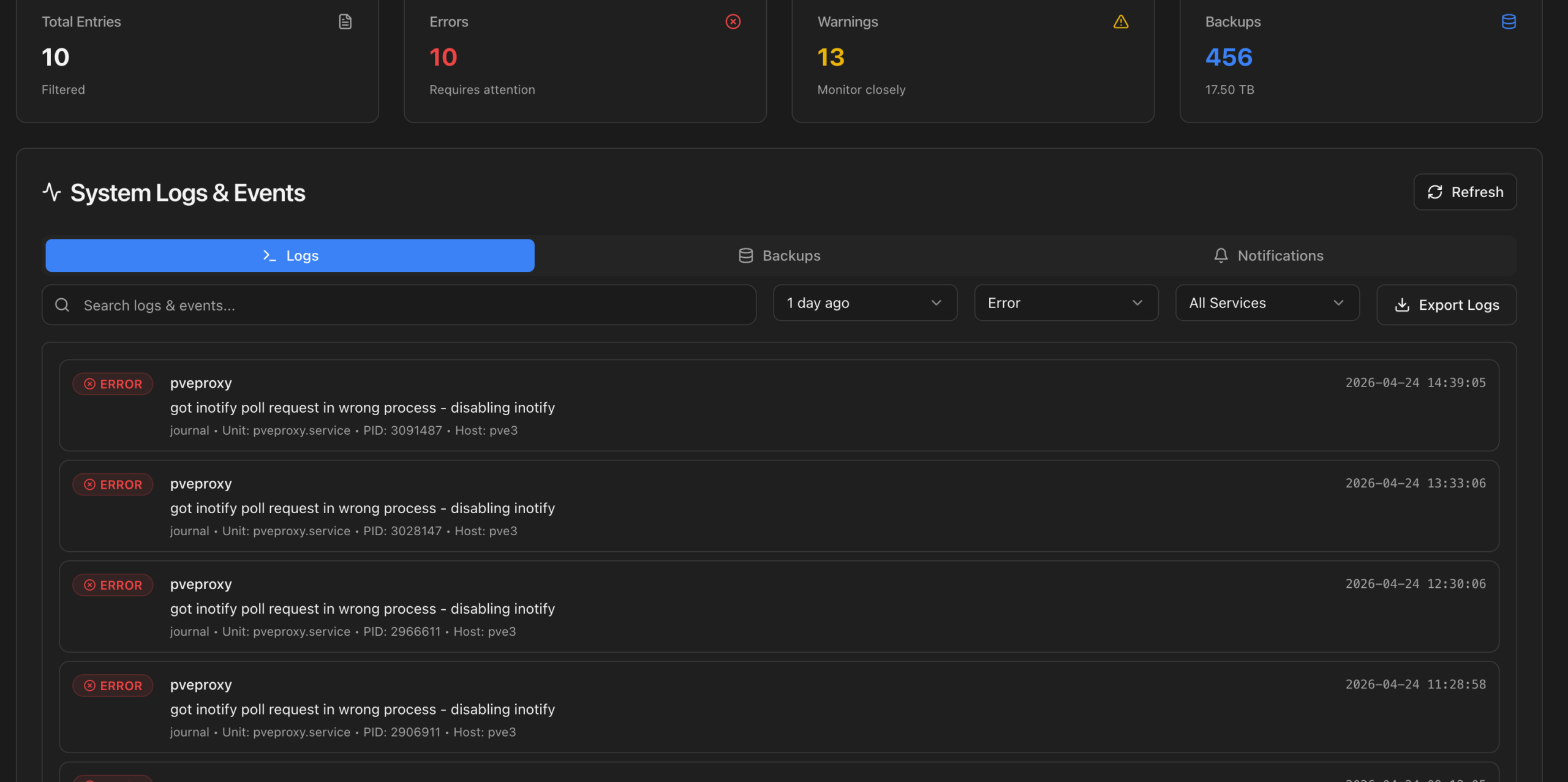The image size is (1568, 782).
Task: Click the document icon on Total Entries card
Action: tap(345, 21)
